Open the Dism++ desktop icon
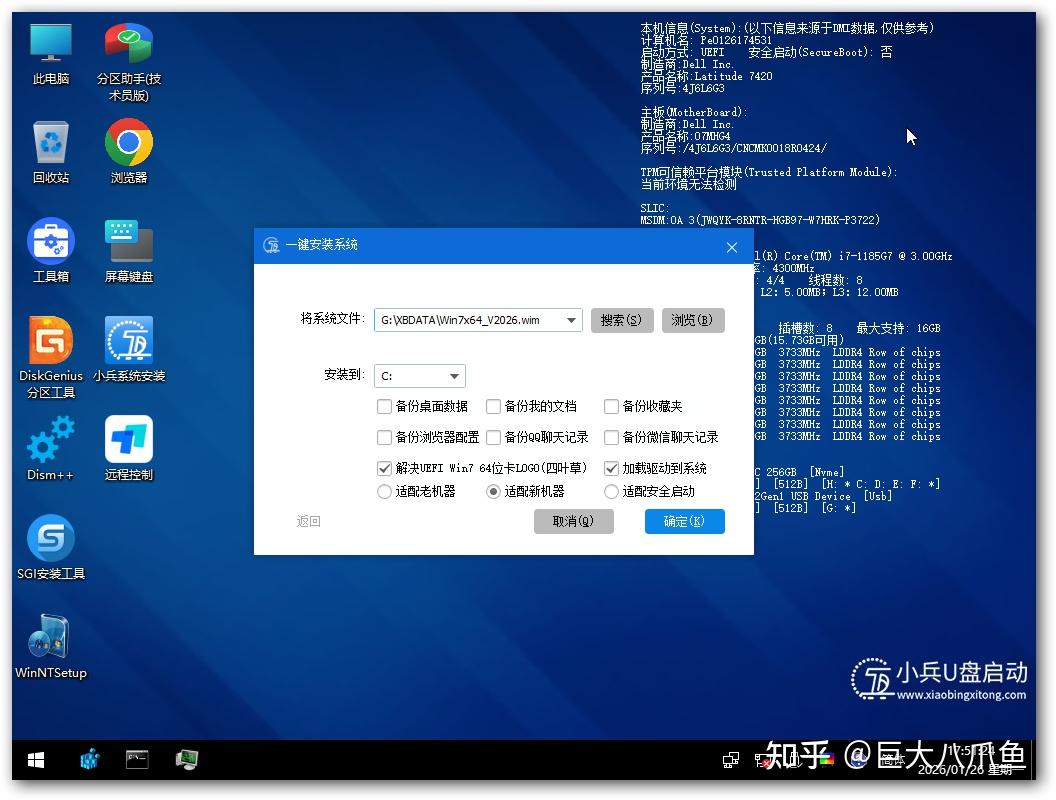1056x800 pixels. pyautogui.click(x=51, y=448)
